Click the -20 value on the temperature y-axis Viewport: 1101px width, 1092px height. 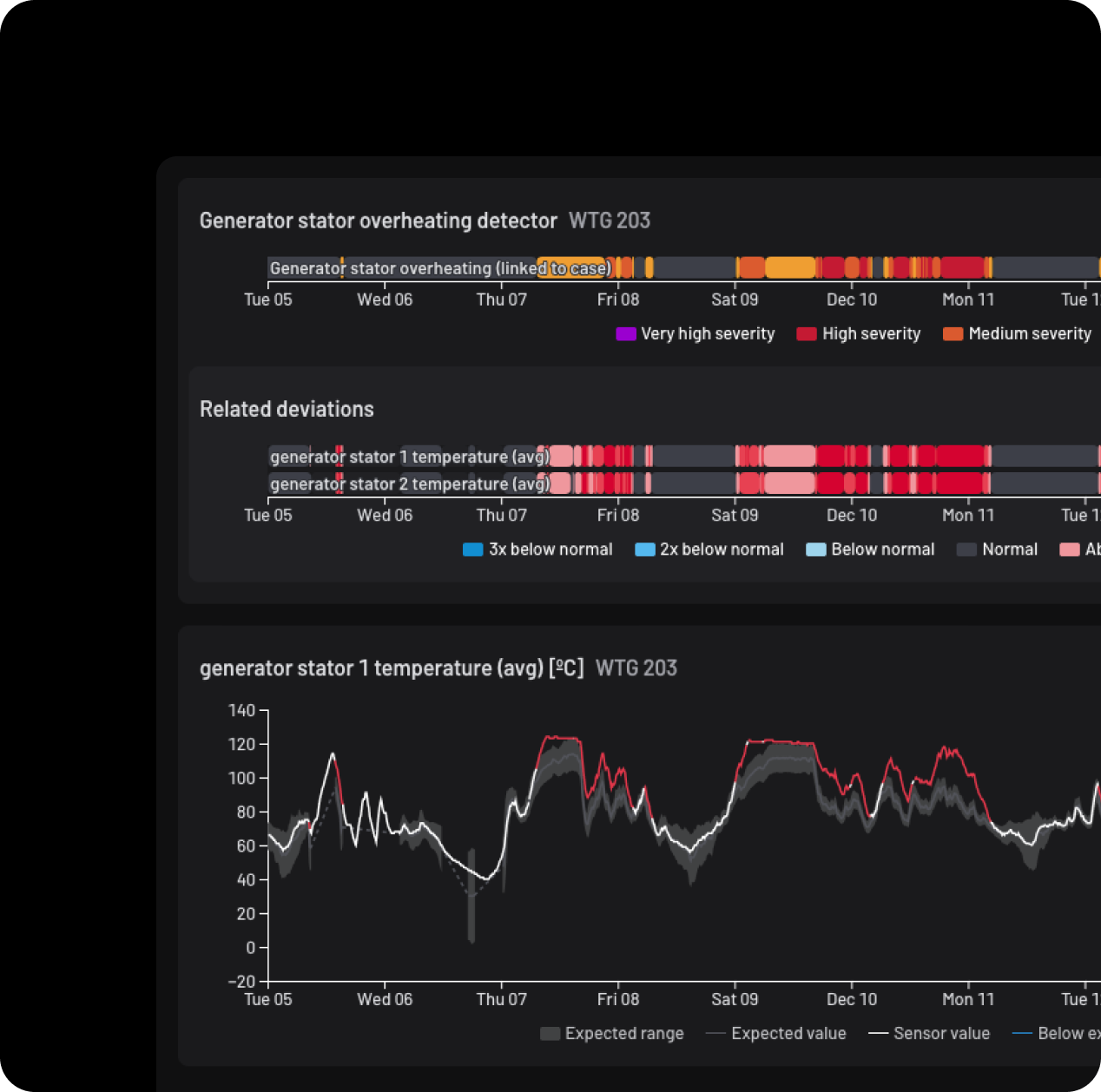tap(242, 982)
